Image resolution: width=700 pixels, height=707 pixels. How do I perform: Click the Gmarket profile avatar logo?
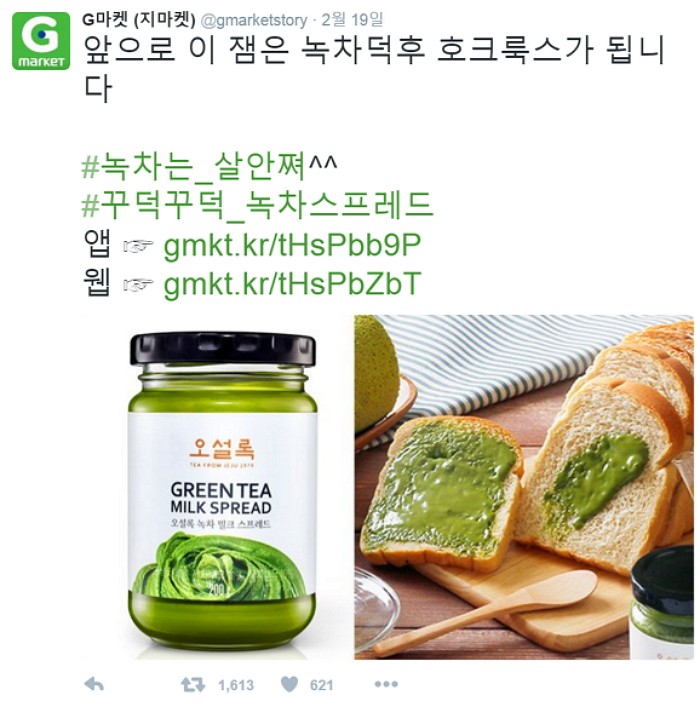tap(41, 41)
